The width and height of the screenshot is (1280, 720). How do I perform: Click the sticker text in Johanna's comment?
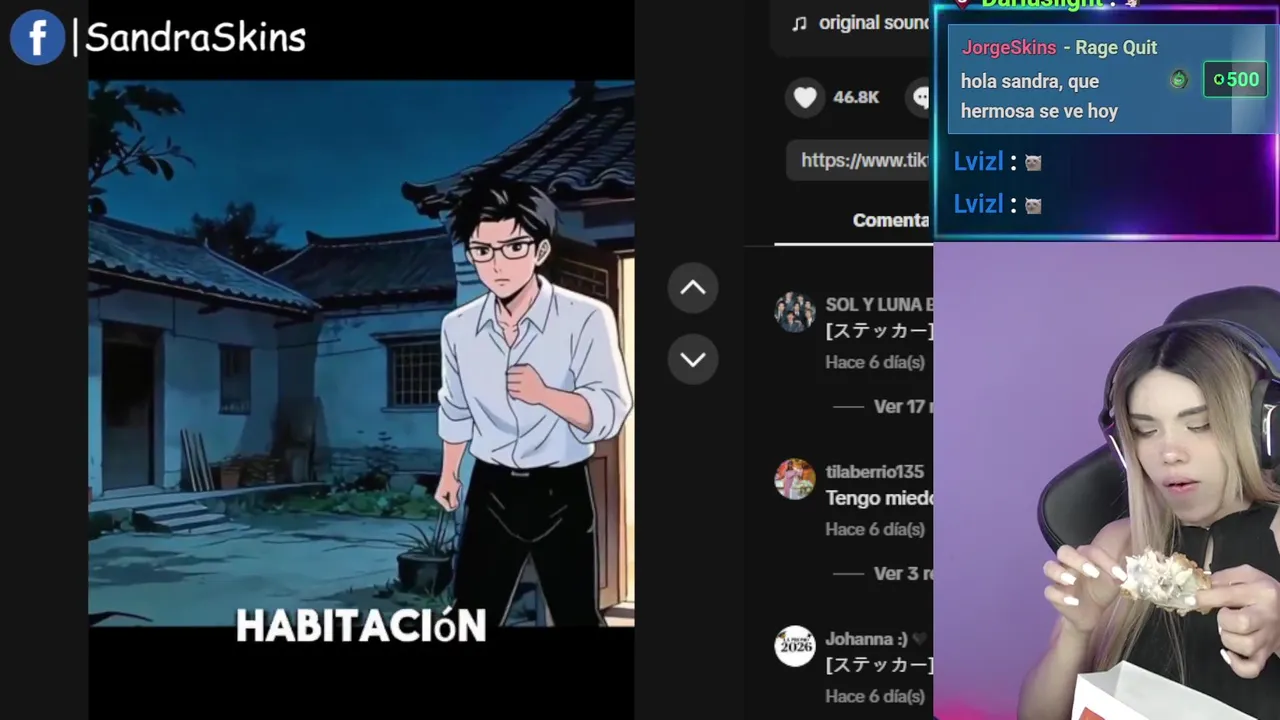(879, 665)
